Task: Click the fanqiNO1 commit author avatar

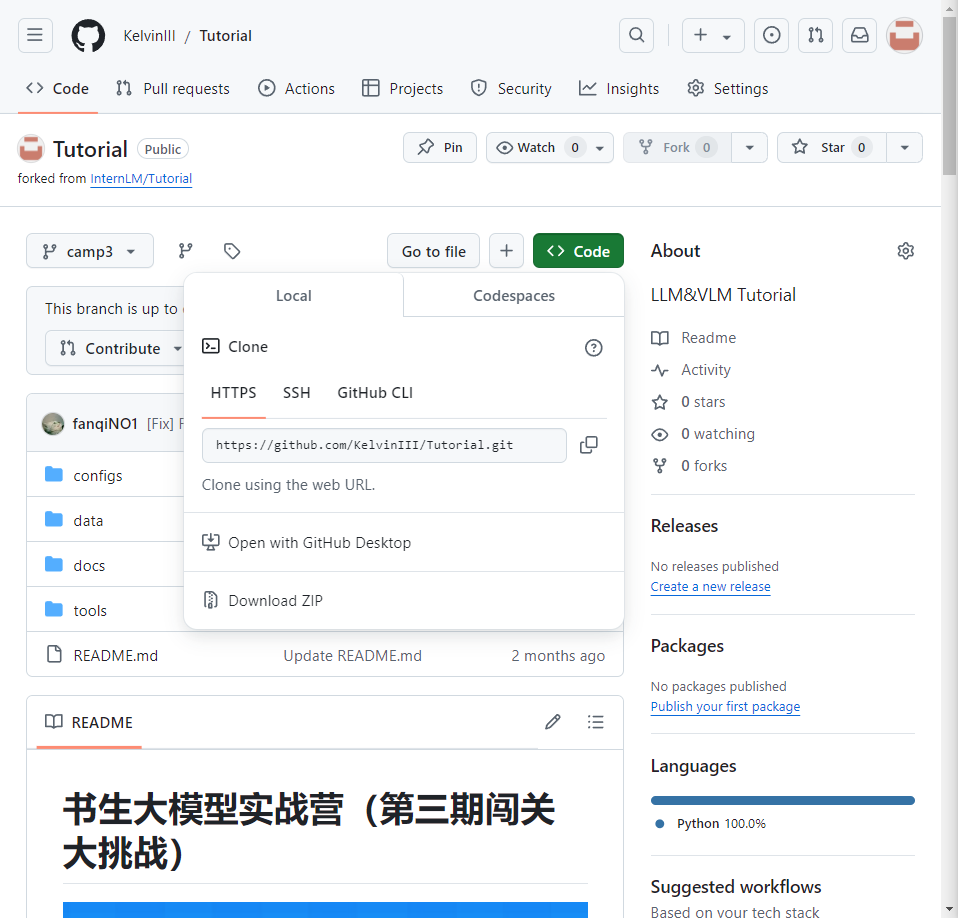Action: [53, 423]
